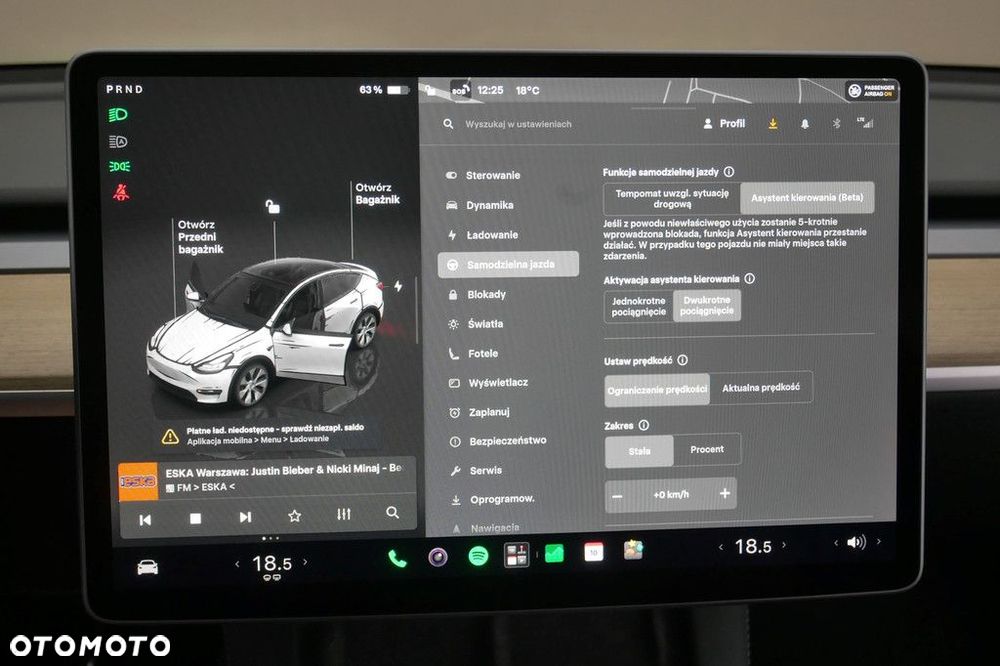Decrease speed offset with minus button
The height and width of the screenshot is (666, 1000).
(617, 496)
